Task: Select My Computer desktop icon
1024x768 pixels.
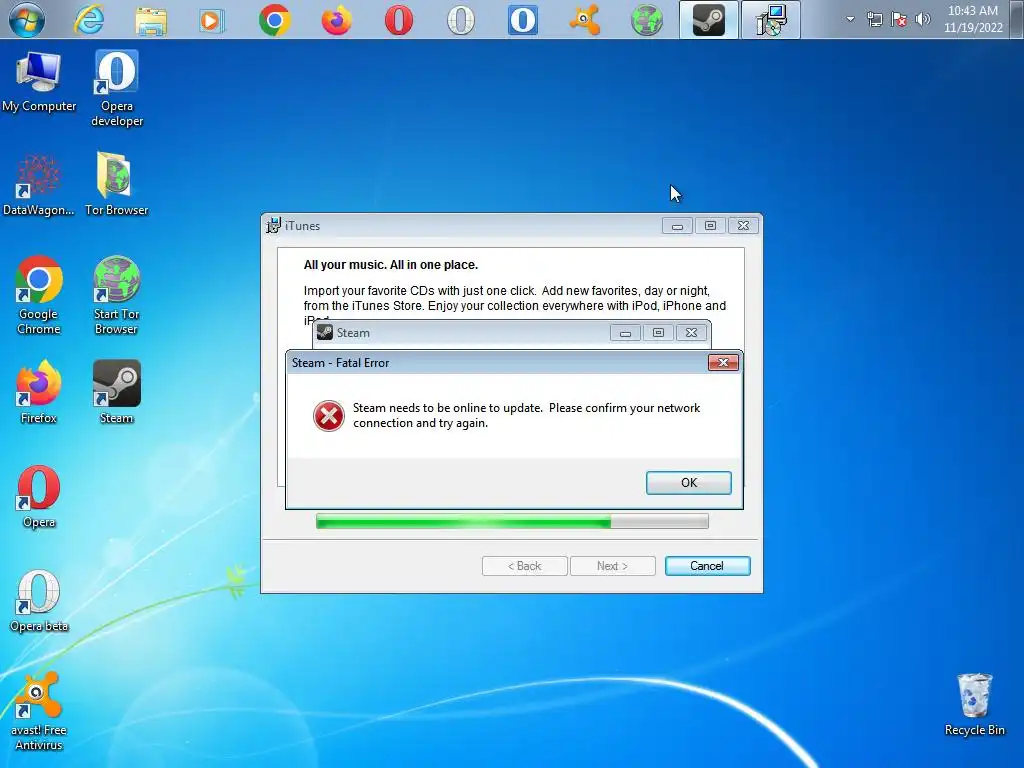Action: [x=39, y=82]
